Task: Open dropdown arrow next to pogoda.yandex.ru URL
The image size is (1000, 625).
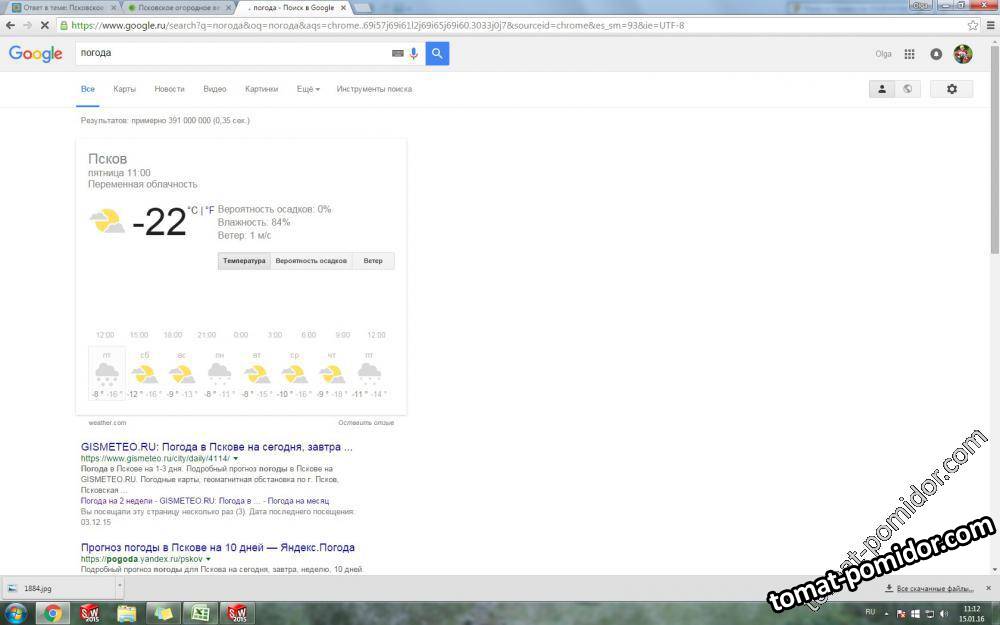Action: pos(209,559)
